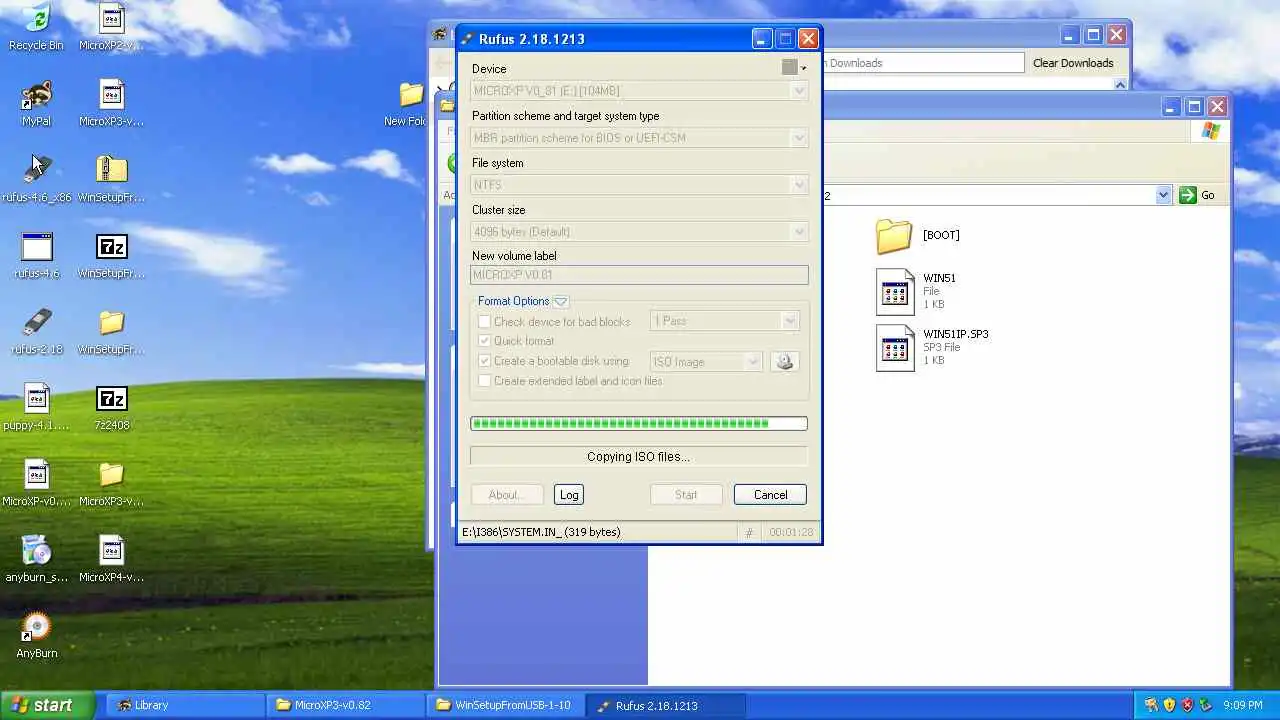Toggle the Quick format checkbox
1280x720 pixels.
[485, 341]
